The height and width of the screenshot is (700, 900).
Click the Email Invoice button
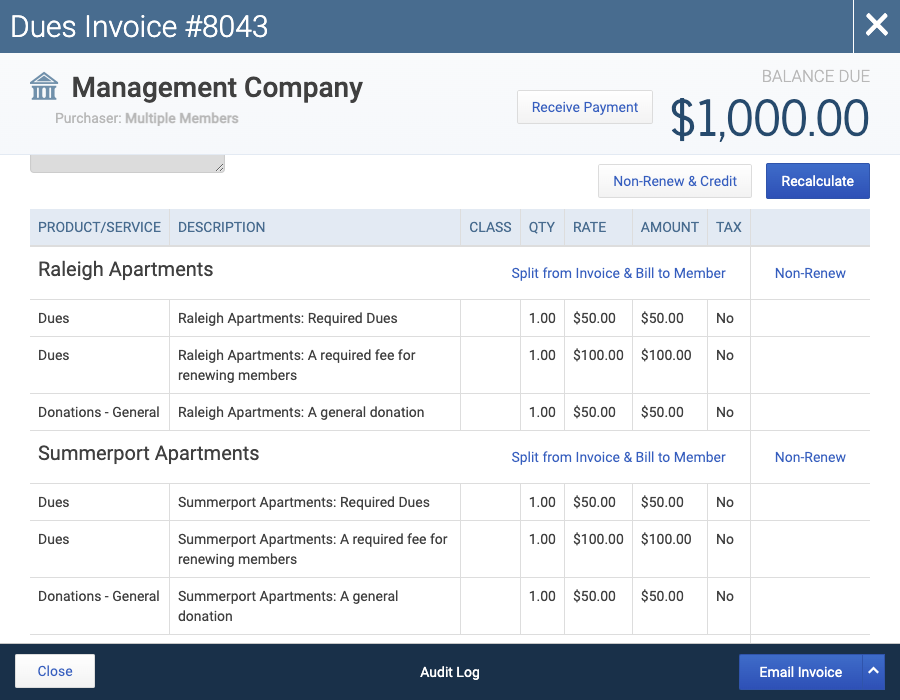pyautogui.click(x=800, y=672)
